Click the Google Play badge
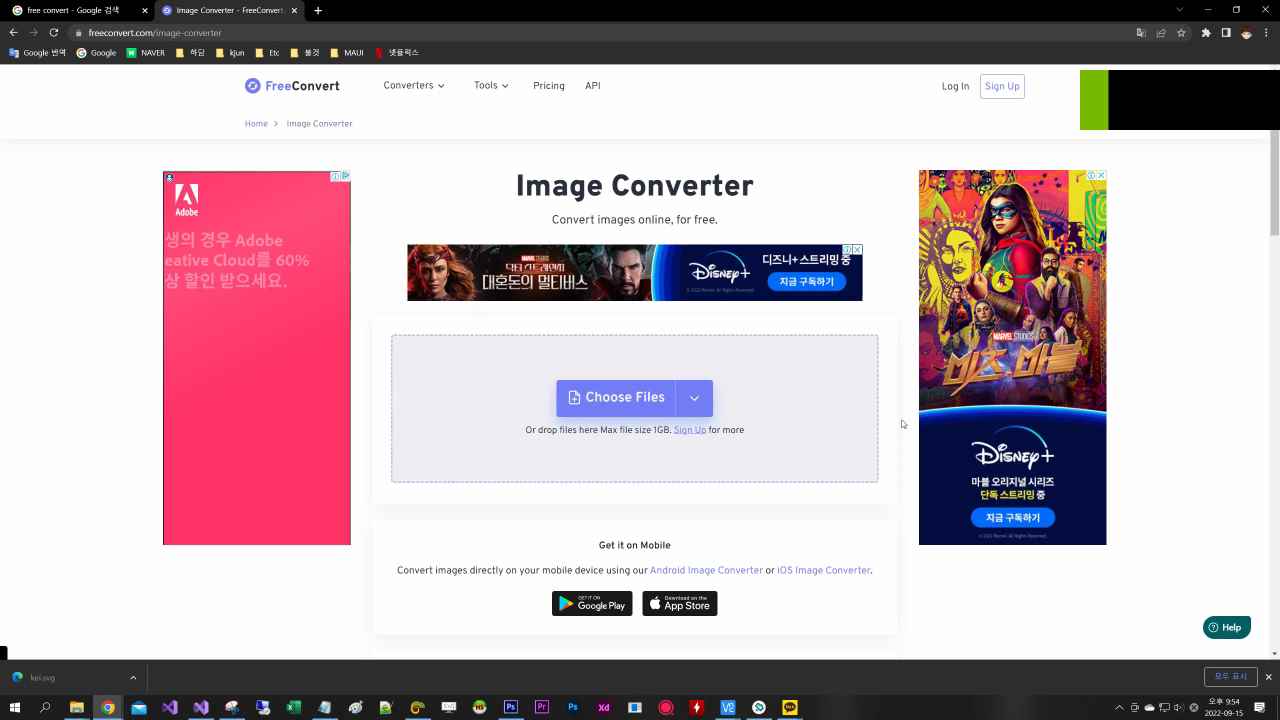The image size is (1280, 720). pyautogui.click(x=592, y=603)
